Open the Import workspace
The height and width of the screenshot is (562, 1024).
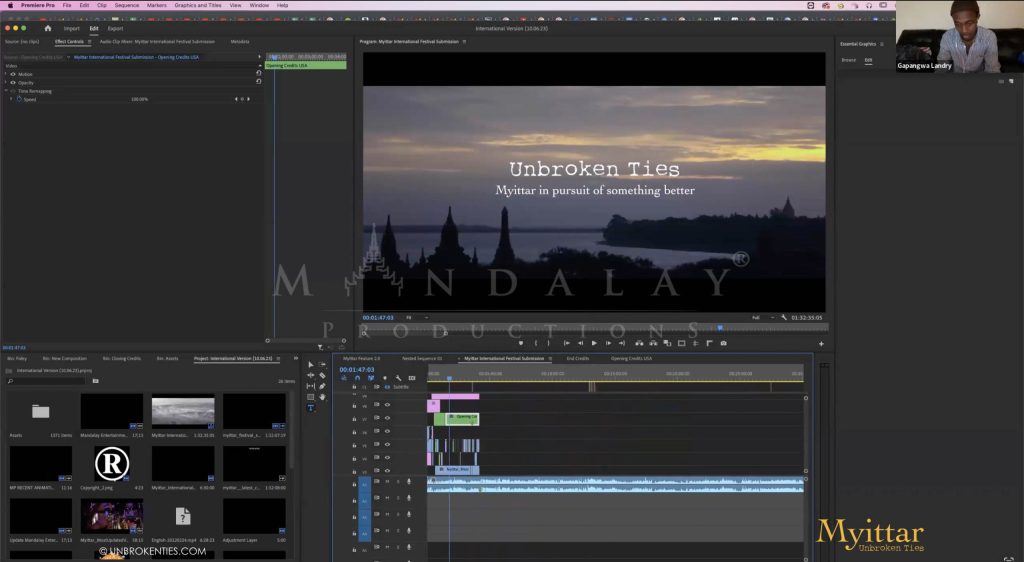click(x=72, y=28)
